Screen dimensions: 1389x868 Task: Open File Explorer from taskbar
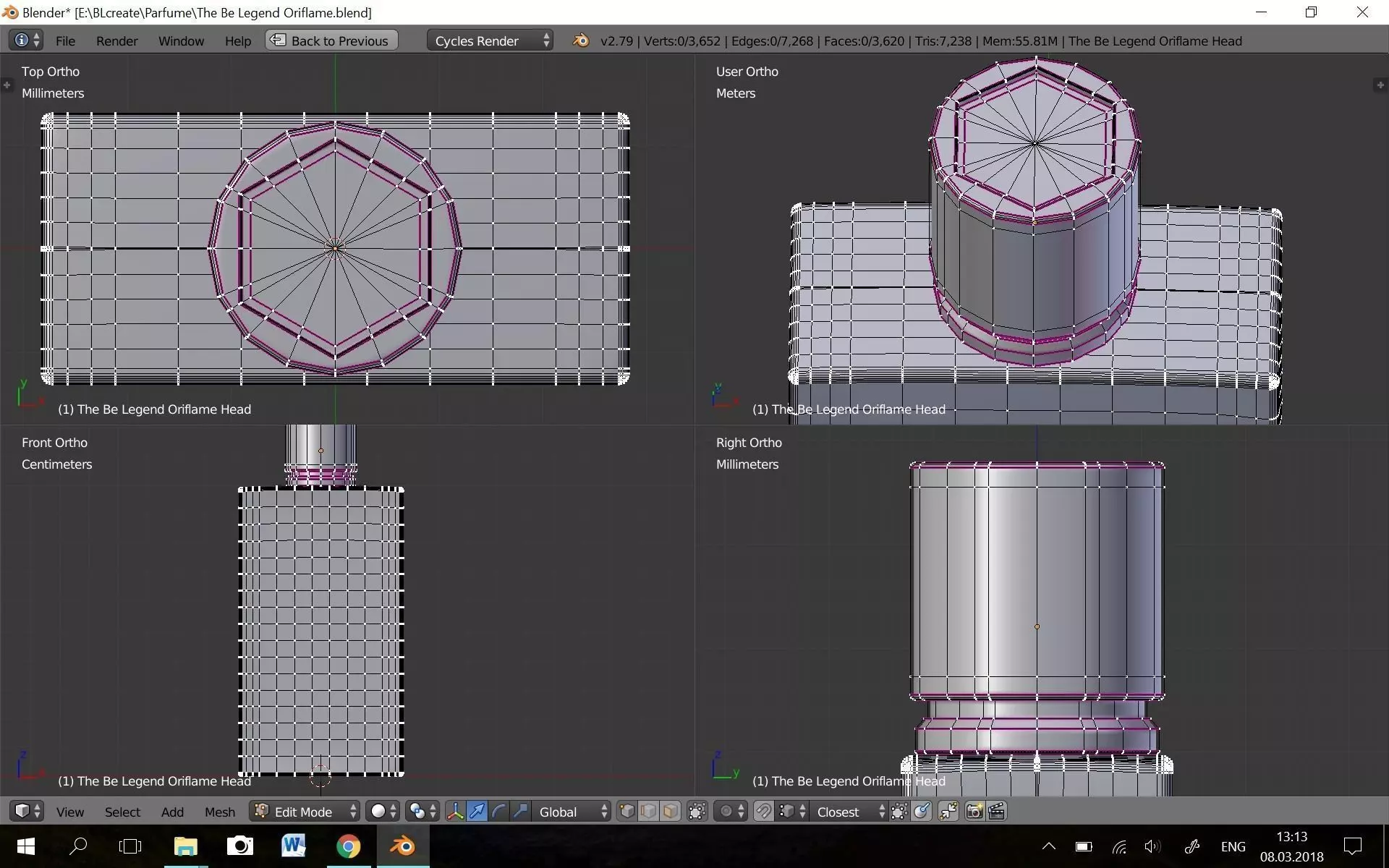[x=186, y=846]
